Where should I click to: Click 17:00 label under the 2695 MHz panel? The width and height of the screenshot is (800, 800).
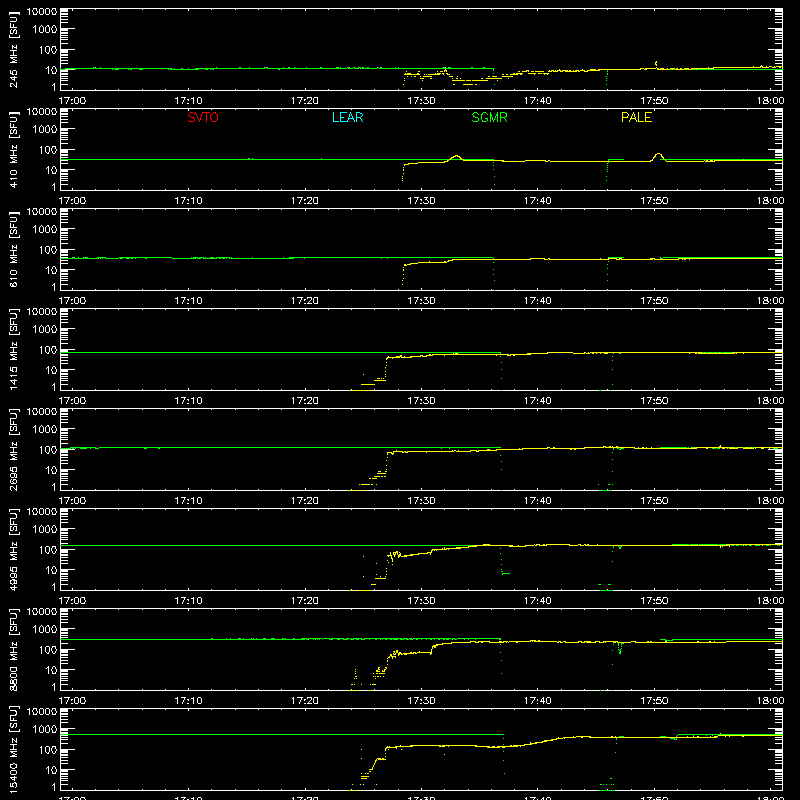tap(72, 501)
